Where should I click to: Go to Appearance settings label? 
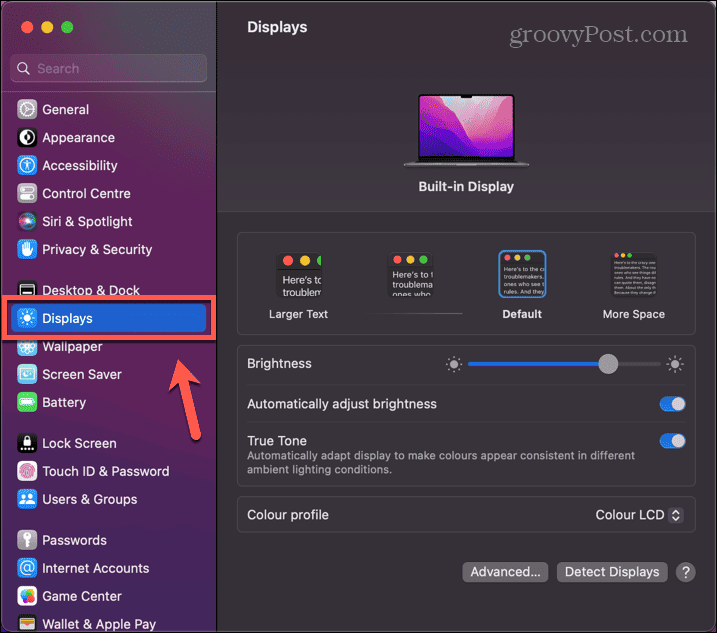(79, 137)
